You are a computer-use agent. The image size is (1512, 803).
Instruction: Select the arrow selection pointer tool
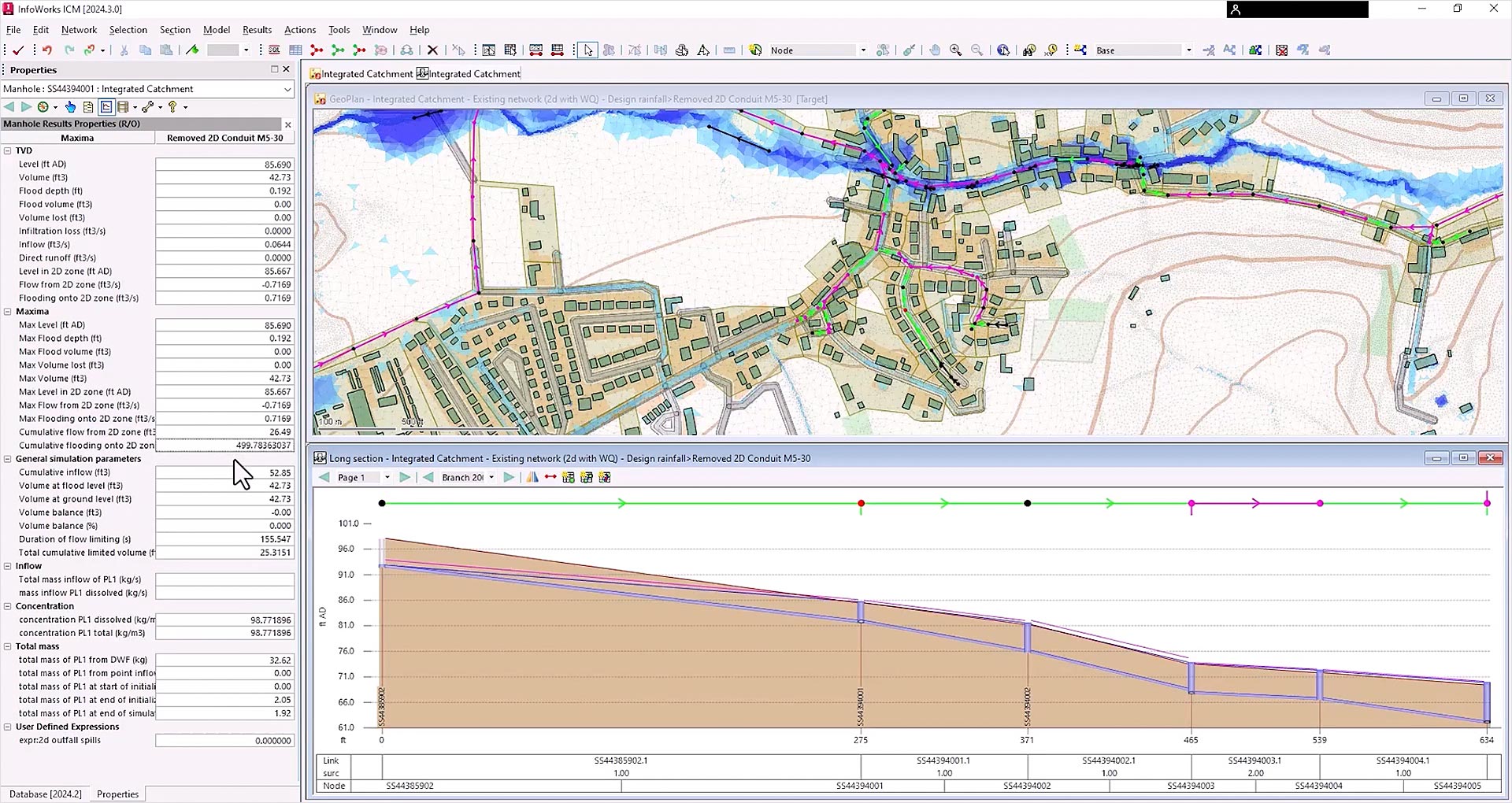tap(587, 50)
